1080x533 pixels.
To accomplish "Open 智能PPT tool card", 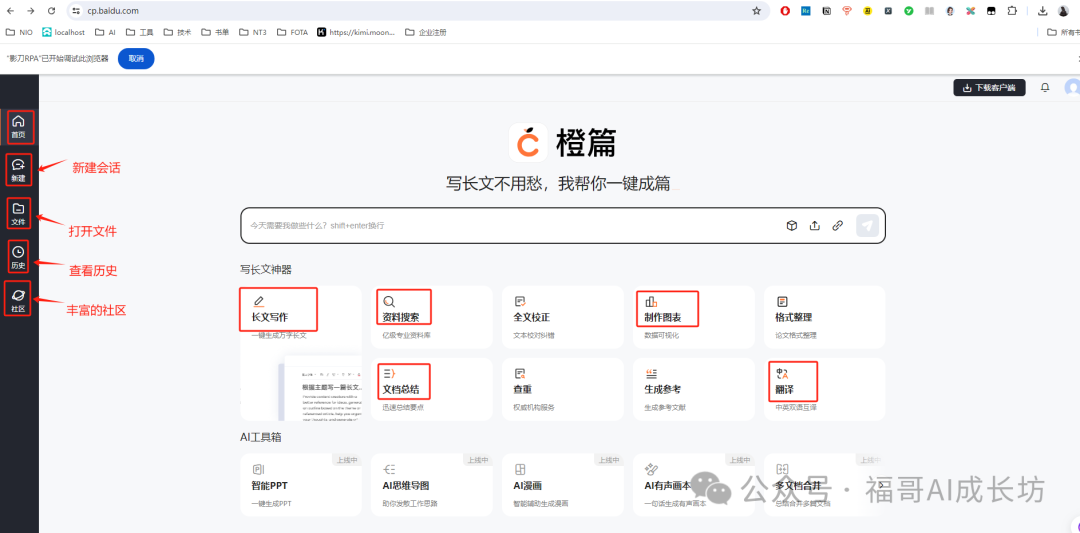I will [x=301, y=485].
